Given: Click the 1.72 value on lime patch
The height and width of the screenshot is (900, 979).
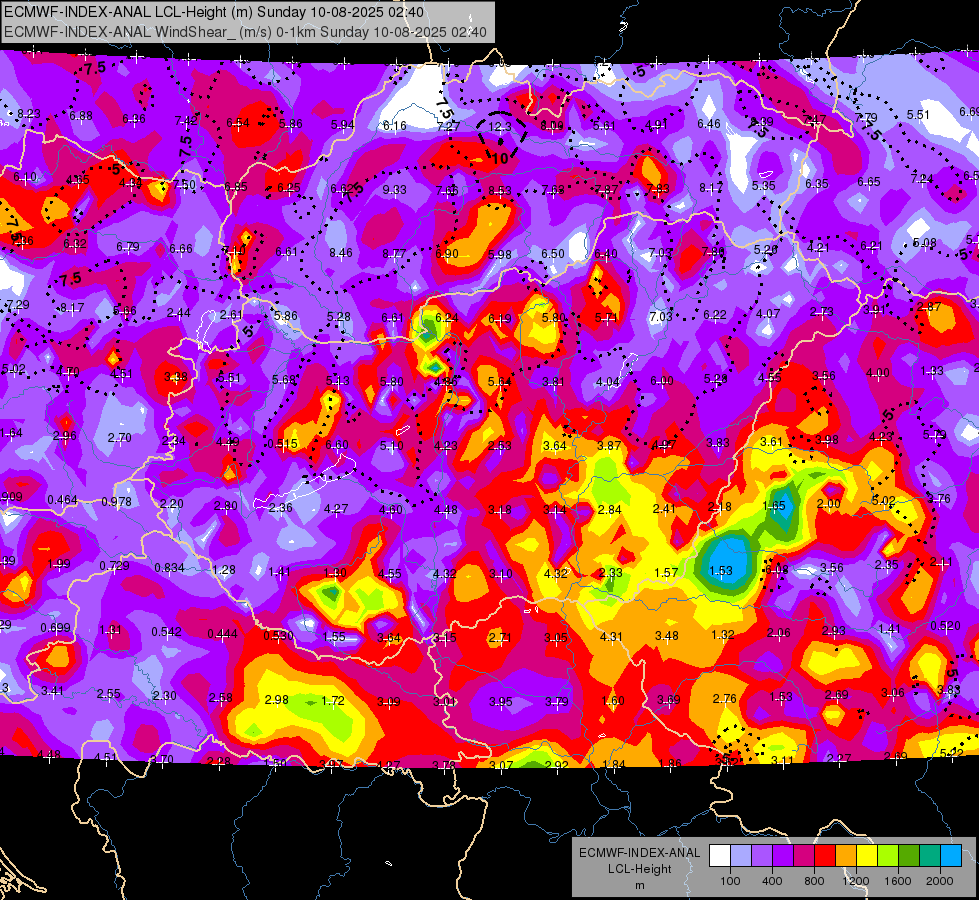Looking at the screenshot, I should [333, 701].
